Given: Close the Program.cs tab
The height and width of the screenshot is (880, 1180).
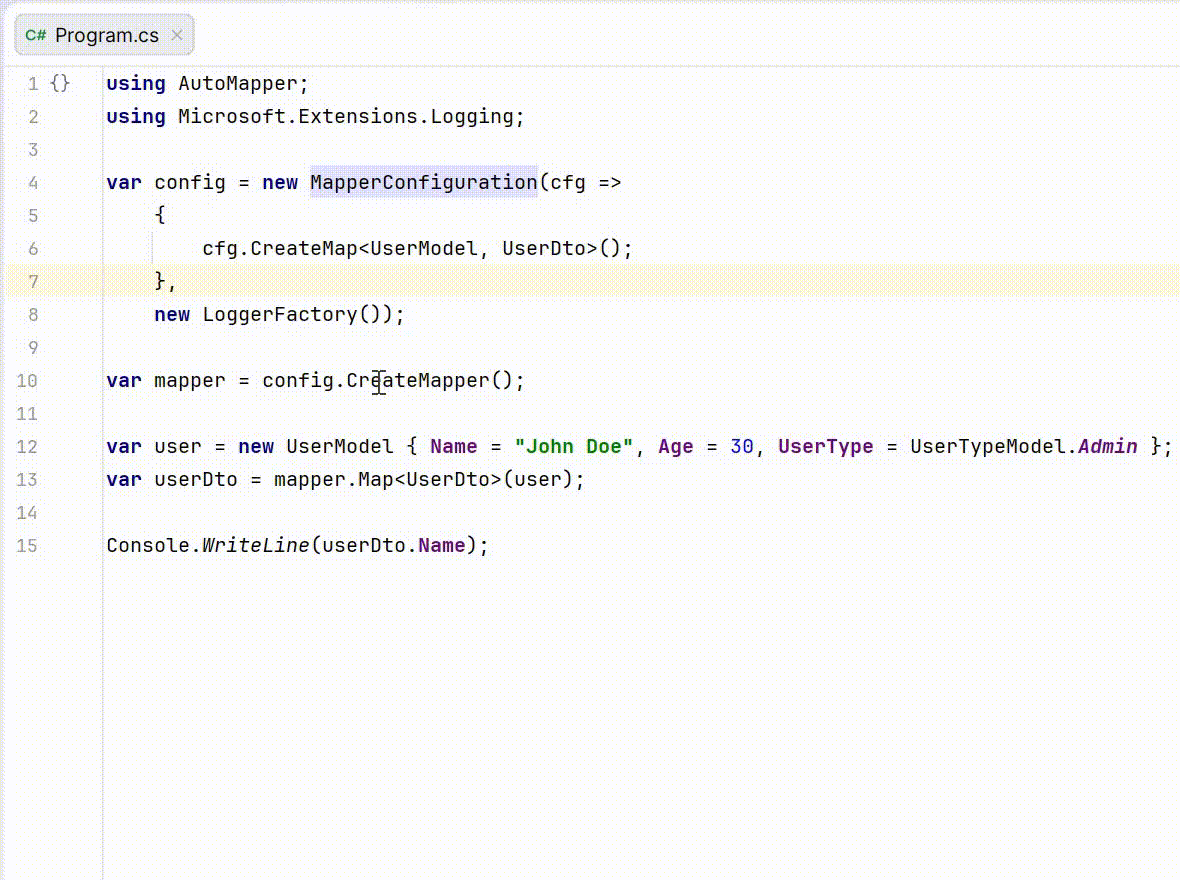Looking at the screenshot, I should [177, 35].
